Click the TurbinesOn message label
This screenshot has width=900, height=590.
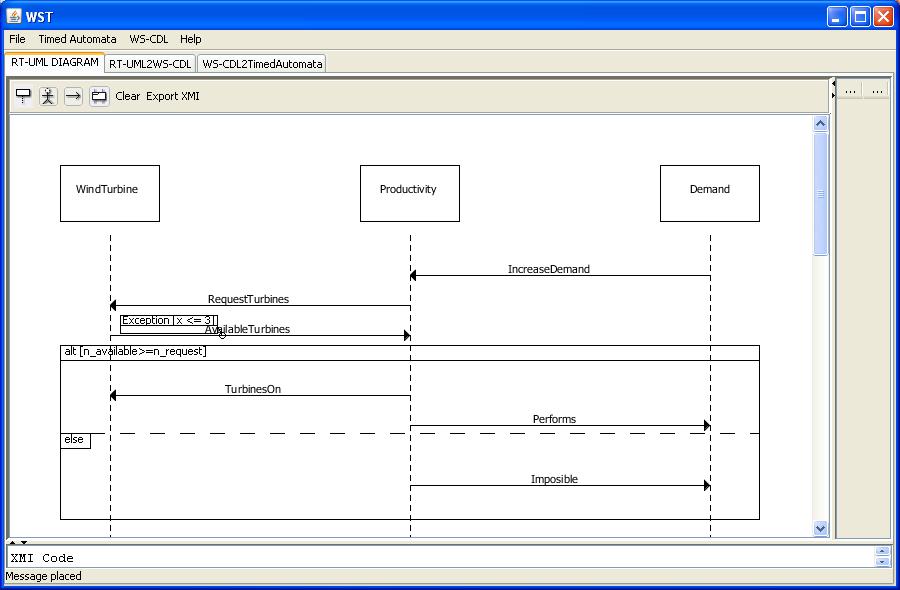(253, 389)
